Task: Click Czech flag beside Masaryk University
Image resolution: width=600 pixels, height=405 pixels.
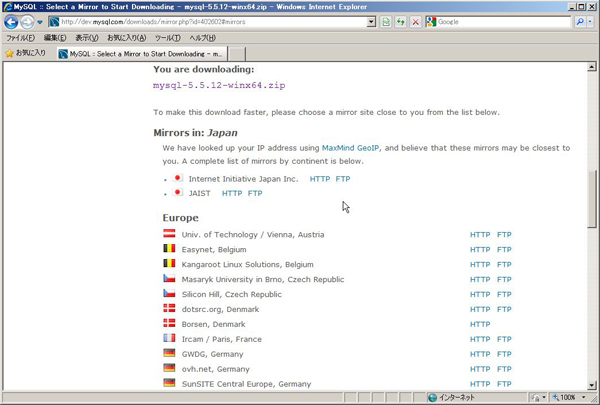Action: tap(169, 278)
